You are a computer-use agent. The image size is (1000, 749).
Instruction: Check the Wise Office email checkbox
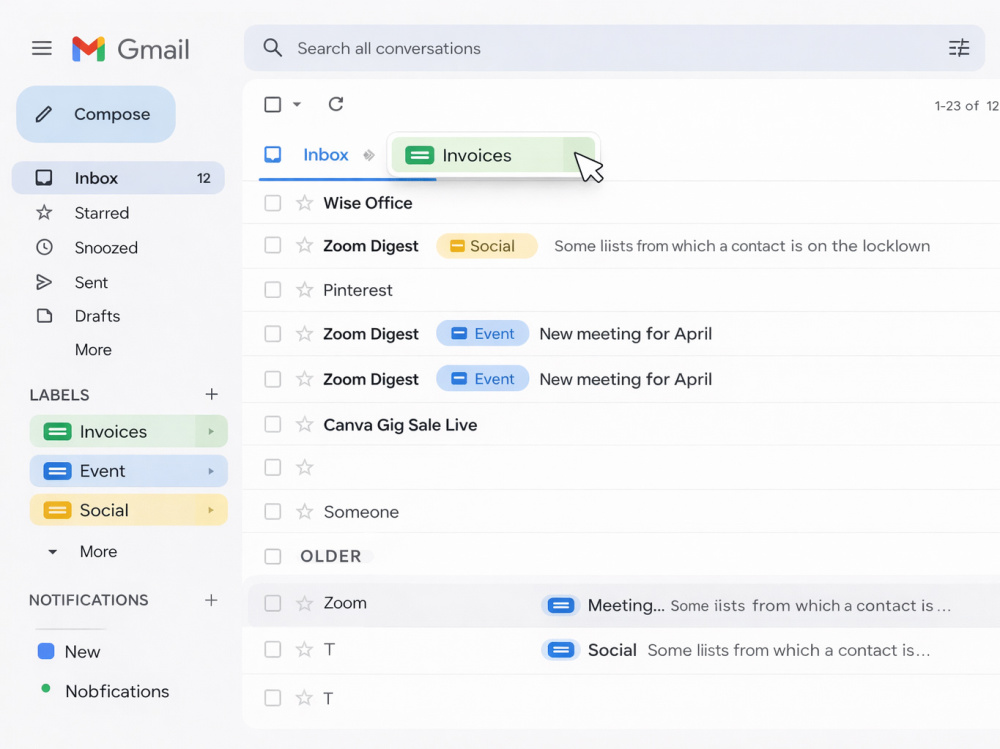click(273, 203)
